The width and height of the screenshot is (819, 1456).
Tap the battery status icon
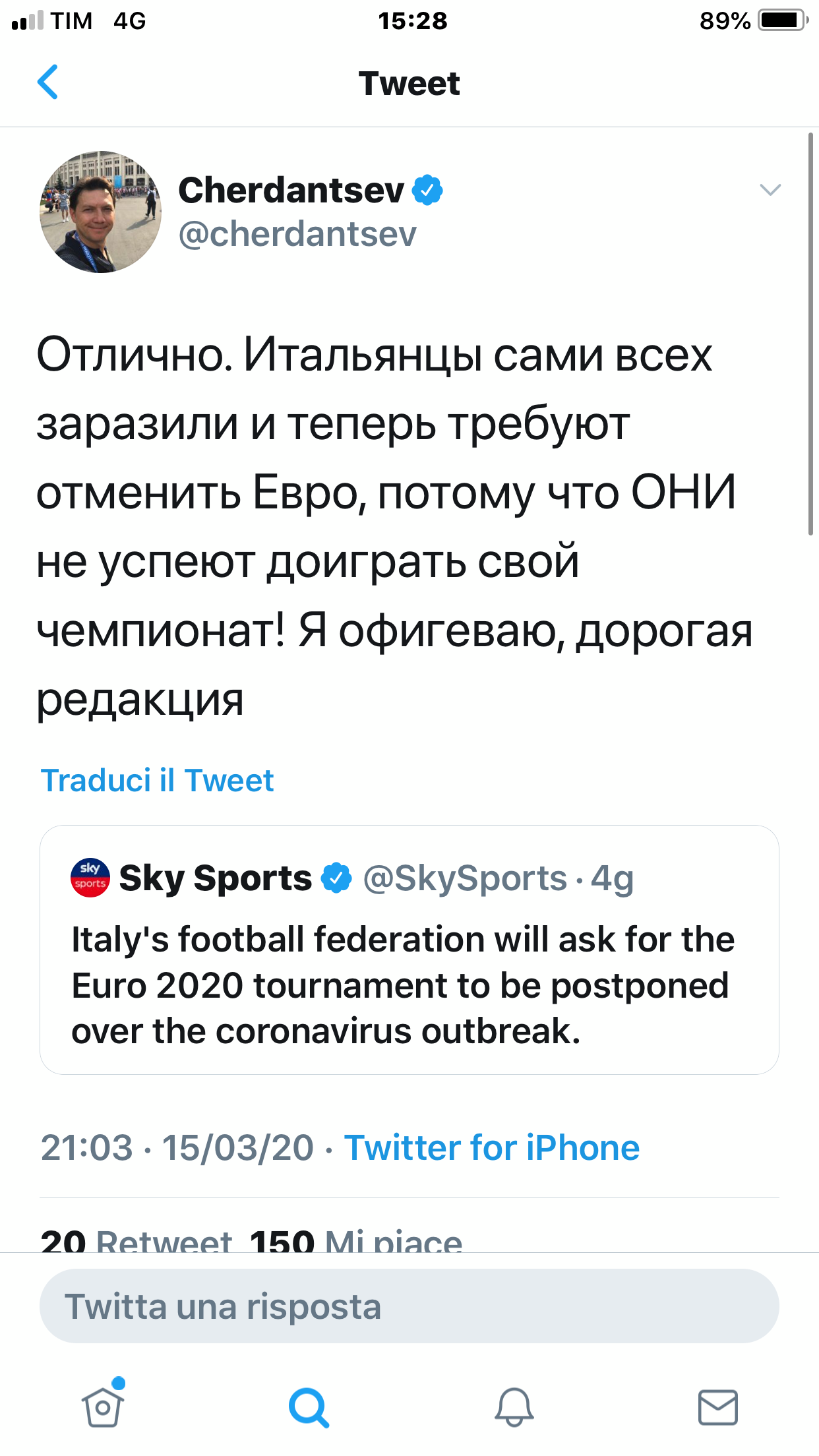coord(783,20)
